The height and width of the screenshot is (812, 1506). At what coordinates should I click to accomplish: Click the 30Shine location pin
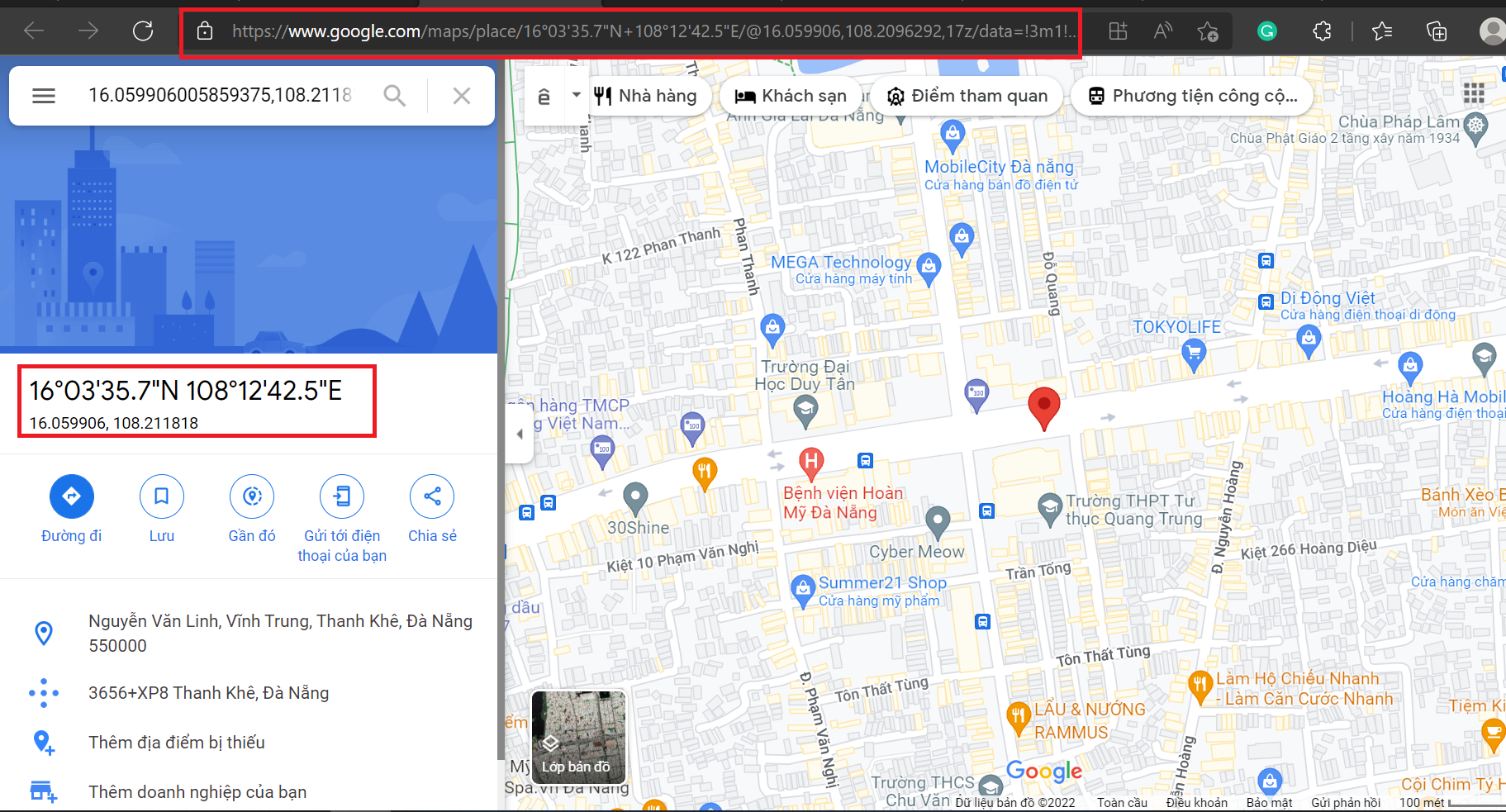click(x=634, y=498)
